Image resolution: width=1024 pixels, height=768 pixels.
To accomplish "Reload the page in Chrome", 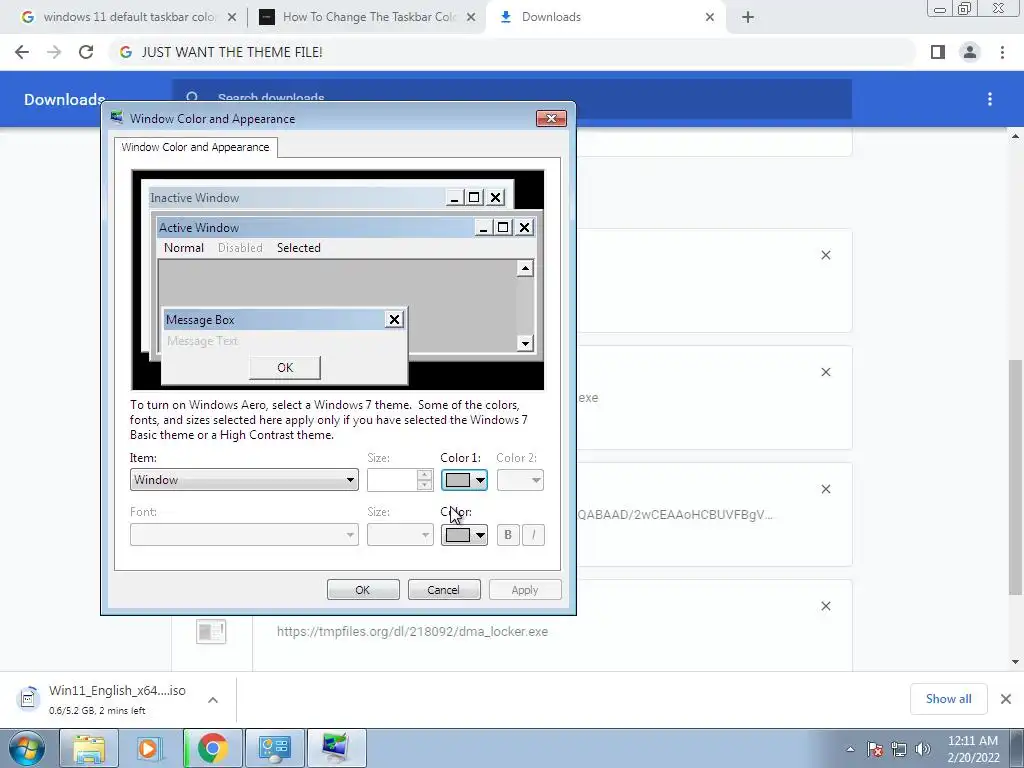I will pos(86,52).
